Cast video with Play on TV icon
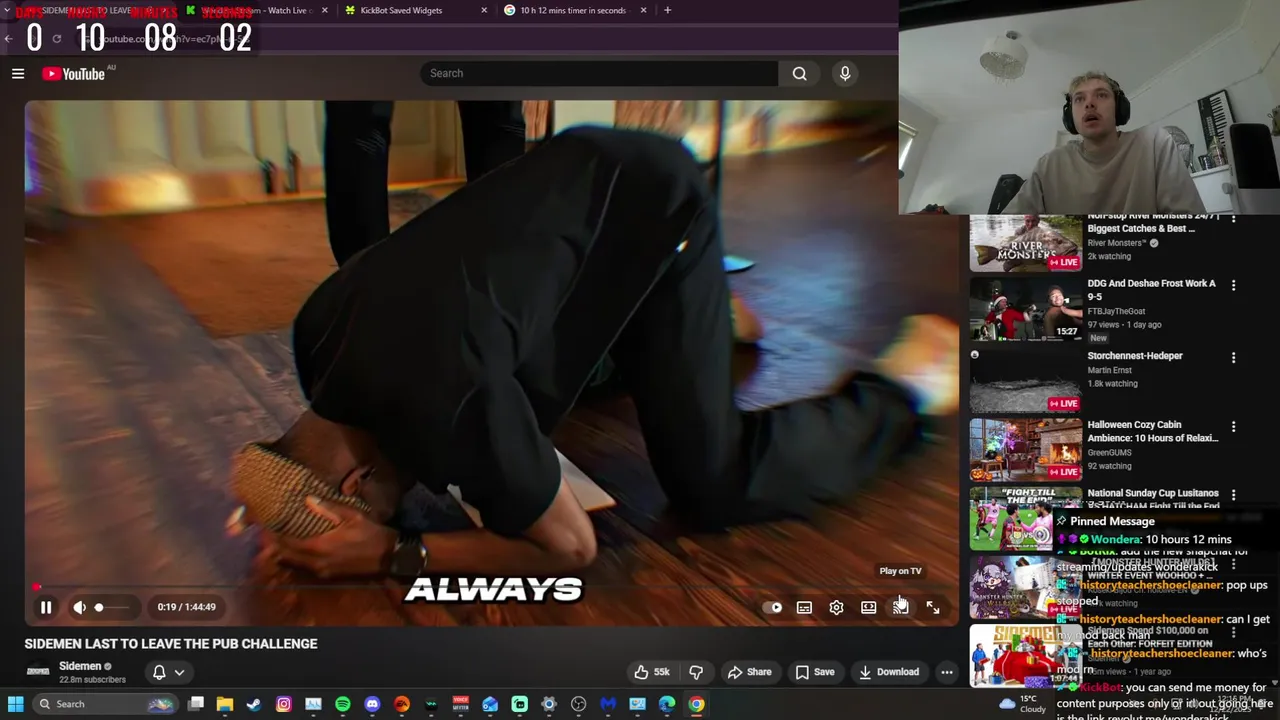The image size is (1280, 720). (901, 607)
